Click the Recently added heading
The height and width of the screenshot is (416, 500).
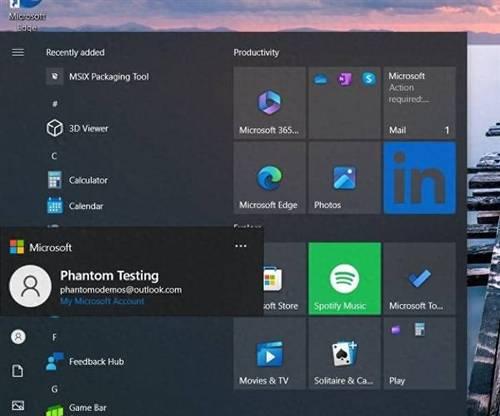pos(75,52)
